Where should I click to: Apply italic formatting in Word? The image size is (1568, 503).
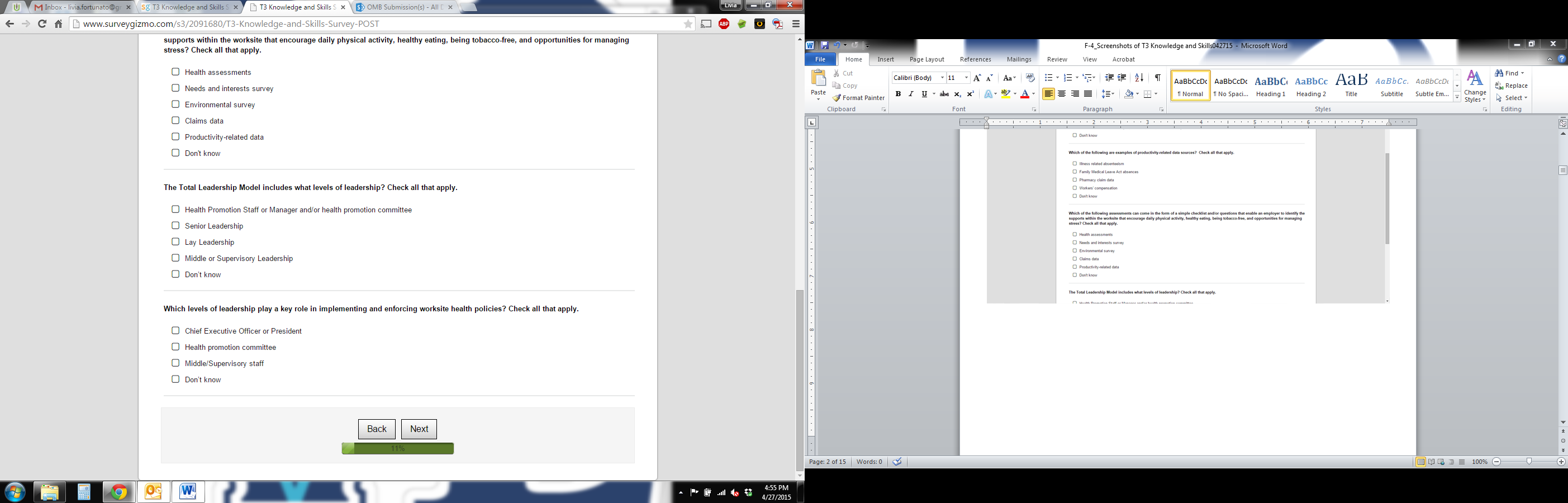click(x=911, y=94)
